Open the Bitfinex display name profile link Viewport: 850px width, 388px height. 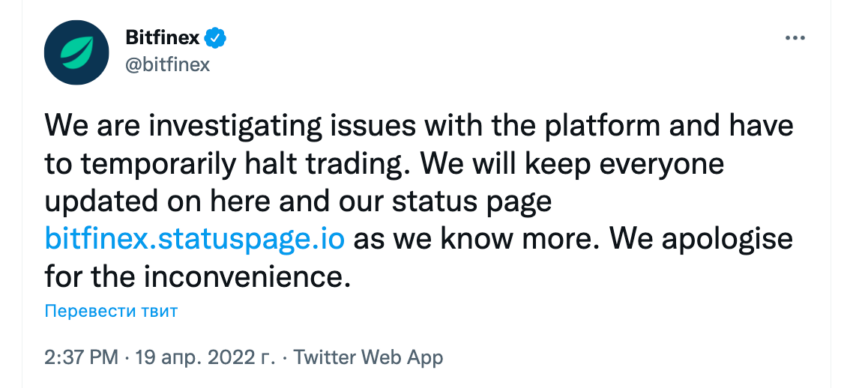tap(165, 38)
